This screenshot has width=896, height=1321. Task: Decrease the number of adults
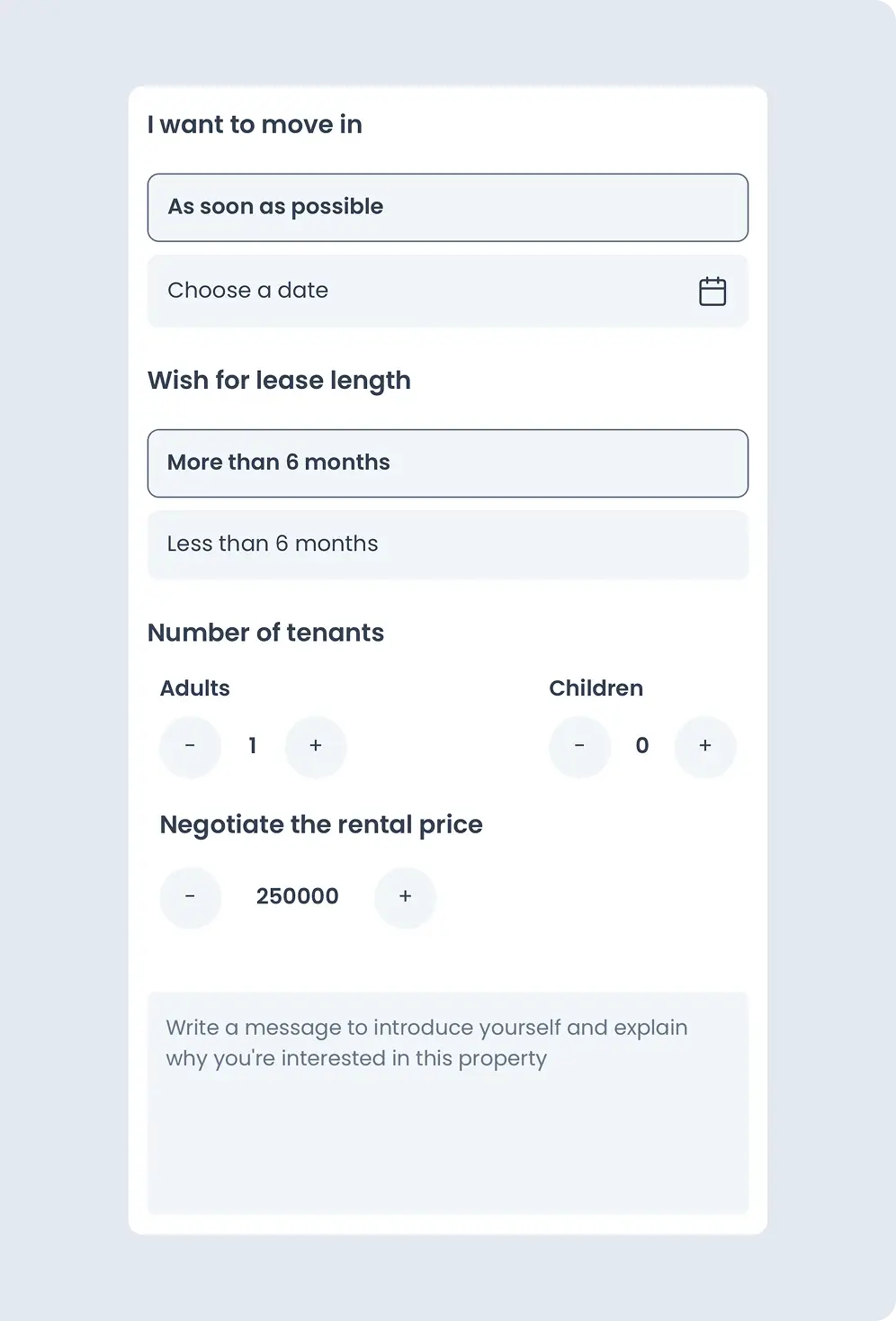point(190,746)
